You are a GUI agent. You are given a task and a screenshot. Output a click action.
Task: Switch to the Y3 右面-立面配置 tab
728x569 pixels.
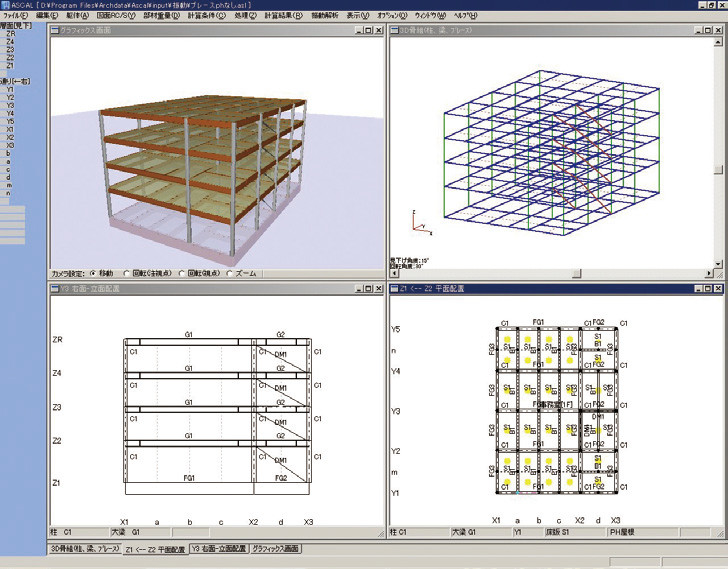click(217, 549)
